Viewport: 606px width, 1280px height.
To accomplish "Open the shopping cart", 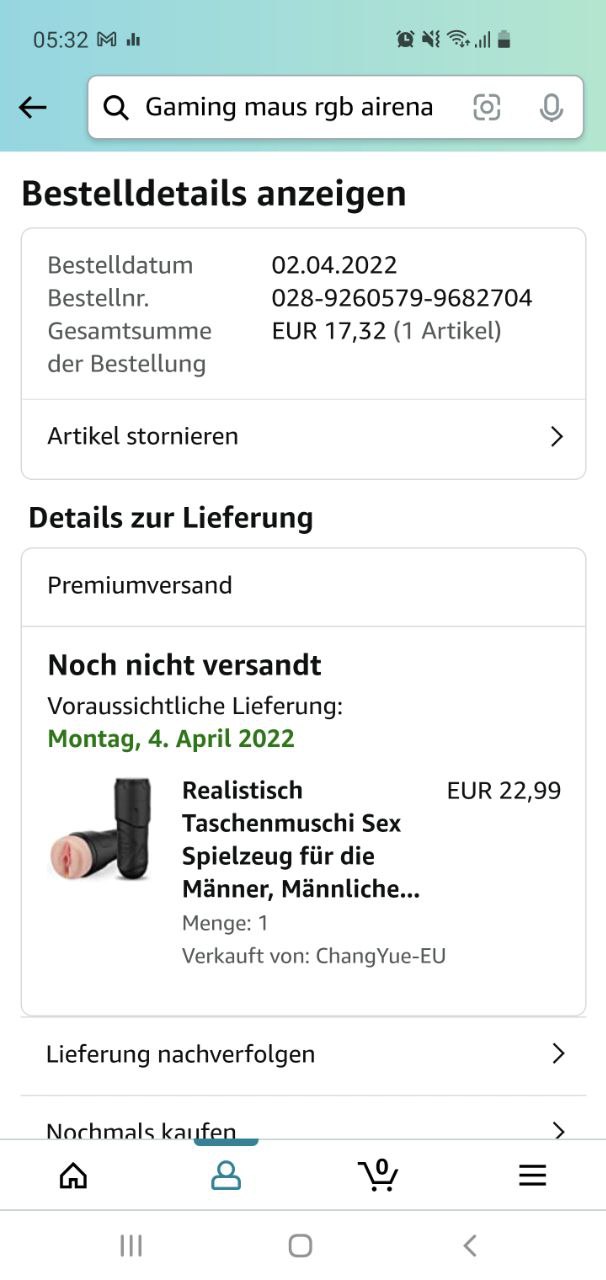I will pyautogui.click(x=378, y=1174).
